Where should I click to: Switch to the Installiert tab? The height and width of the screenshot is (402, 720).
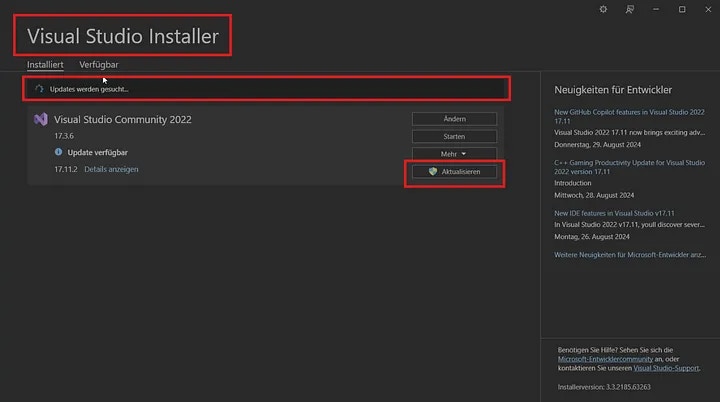click(45, 65)
